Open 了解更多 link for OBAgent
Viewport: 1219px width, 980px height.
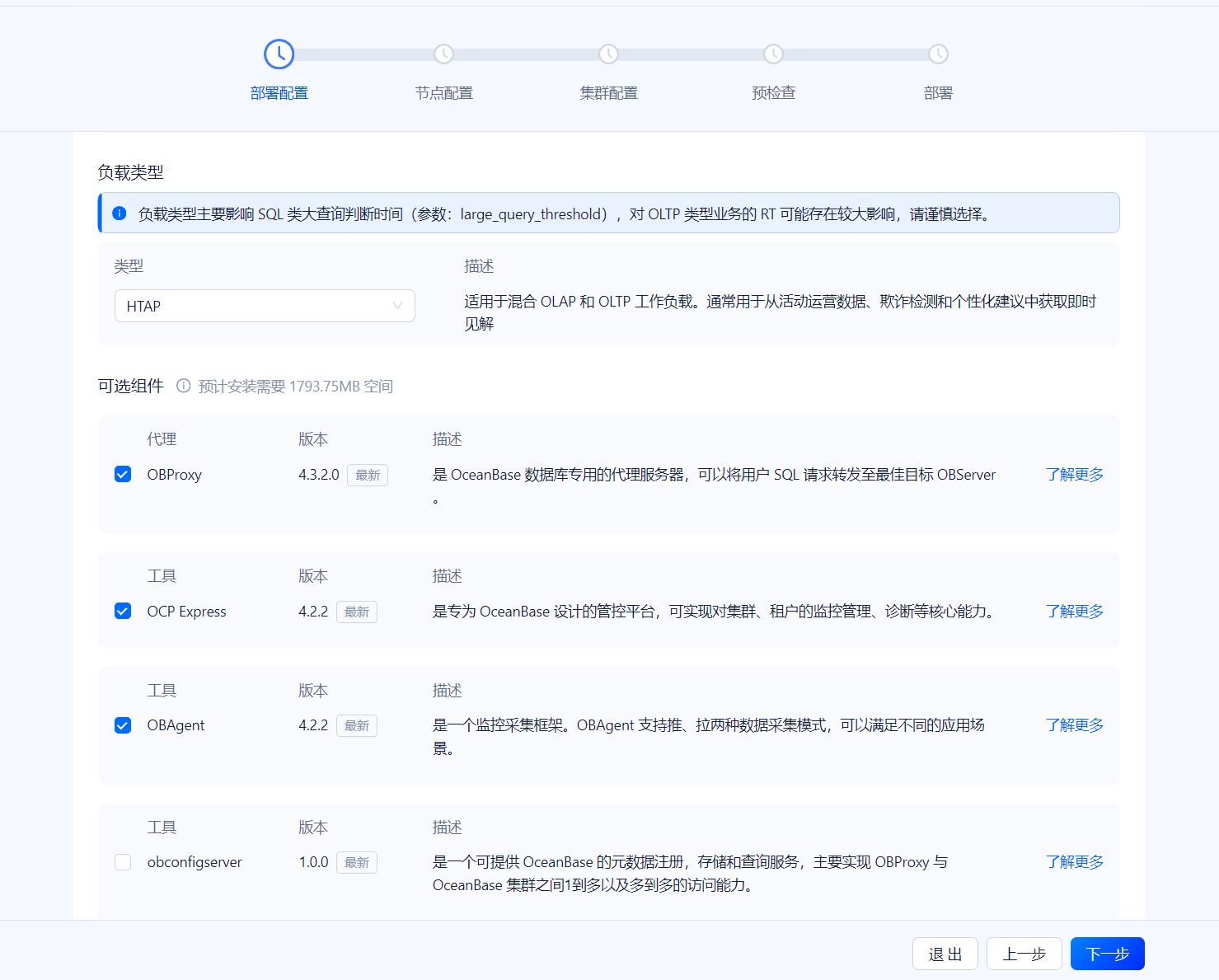click(x=1075, y=725)
